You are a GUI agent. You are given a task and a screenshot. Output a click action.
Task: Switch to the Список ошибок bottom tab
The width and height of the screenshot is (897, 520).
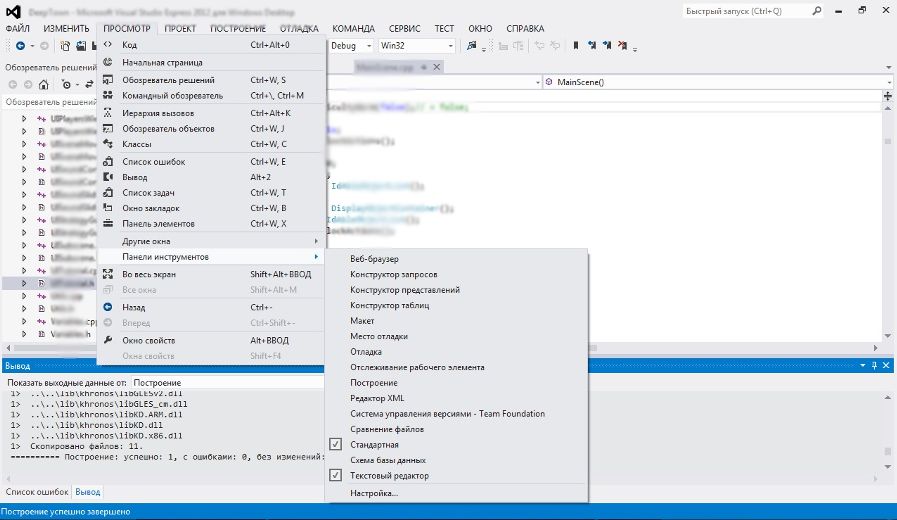[x=37, y=492]
